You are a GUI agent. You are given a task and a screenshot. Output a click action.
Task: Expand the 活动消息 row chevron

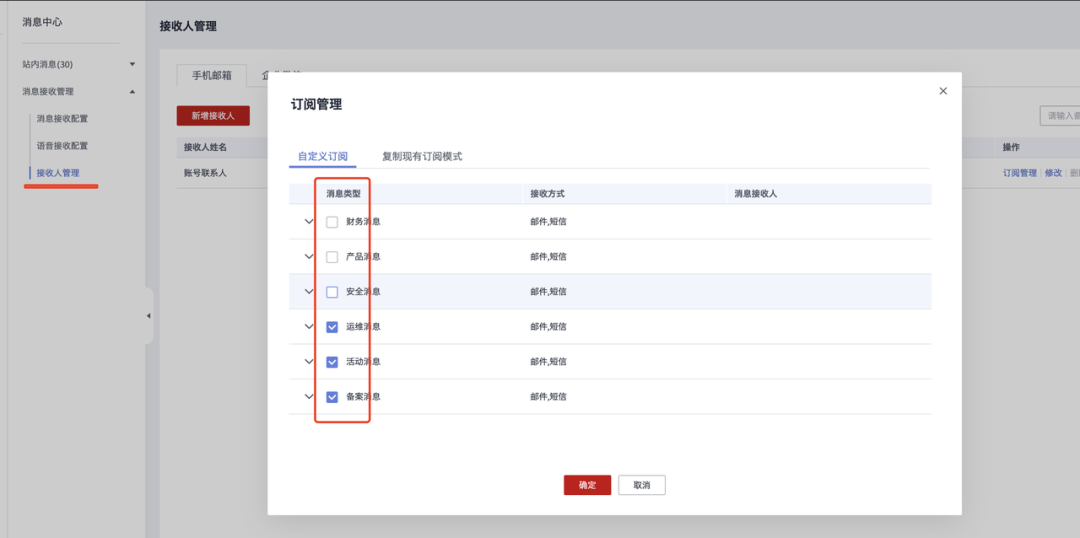pyautogui.click(x=309, y=362)
